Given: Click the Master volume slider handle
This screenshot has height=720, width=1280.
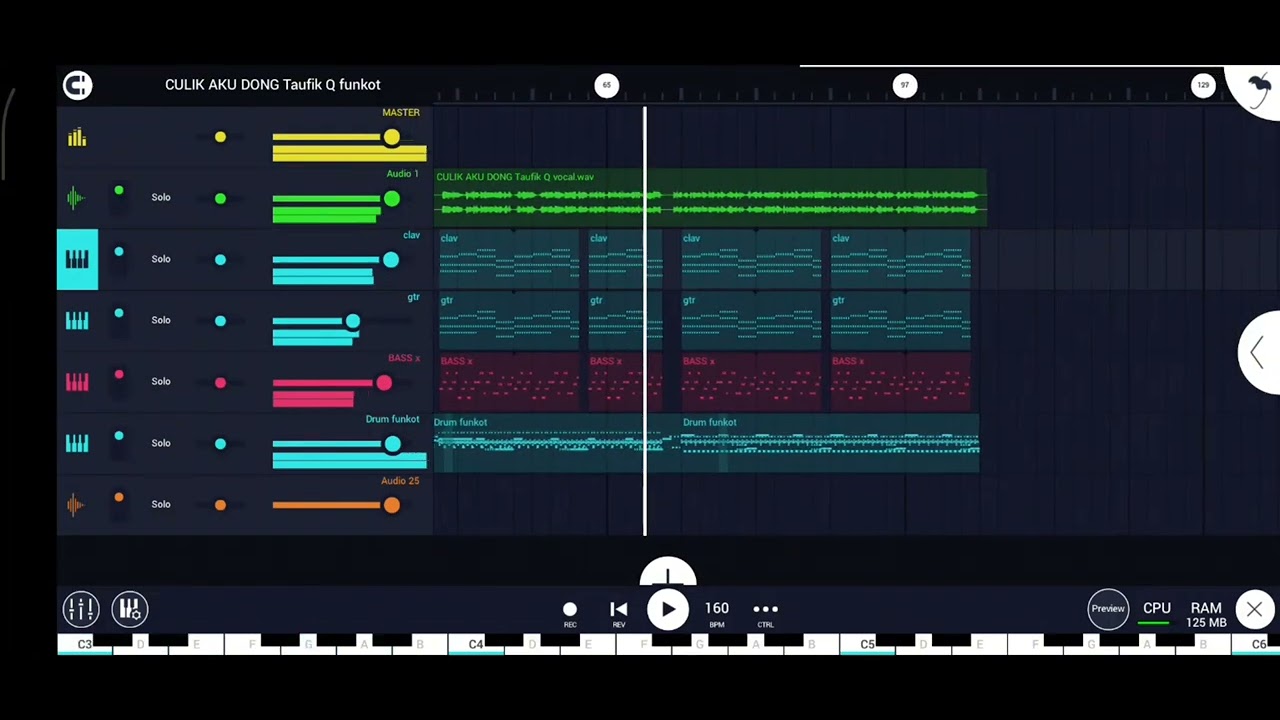Looking at the screenshot, I should coord(391,137).
